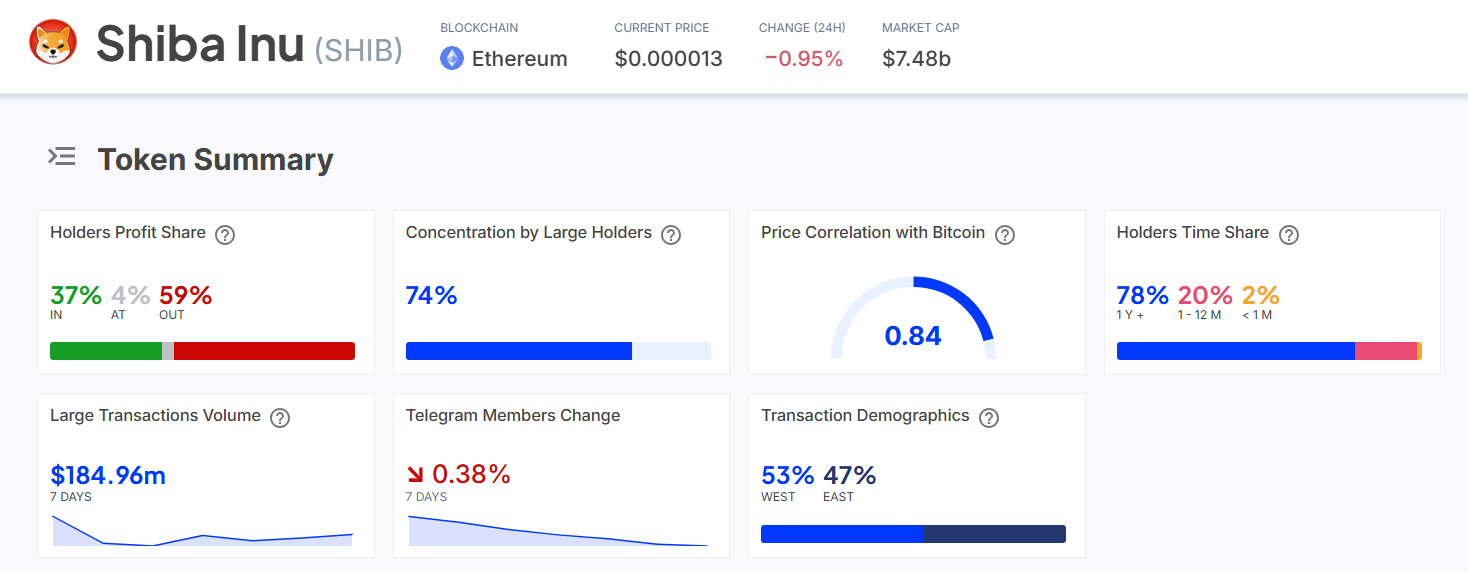This screenshot has height=573, width=1468.
Task: Toggle the Token Summary menu icon
Action: tap(62, 157)
